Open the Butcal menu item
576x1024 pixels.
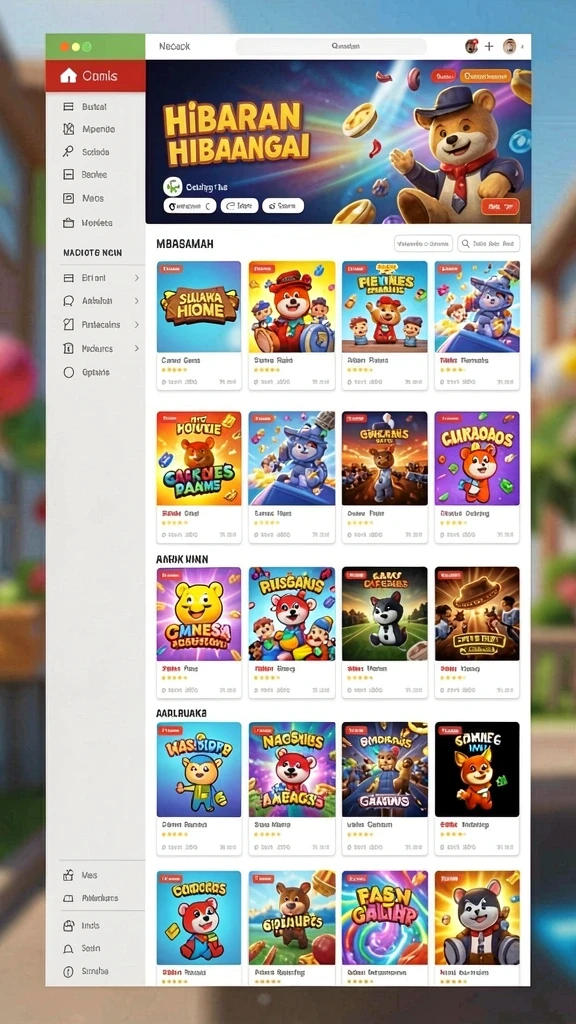(95, 106)
